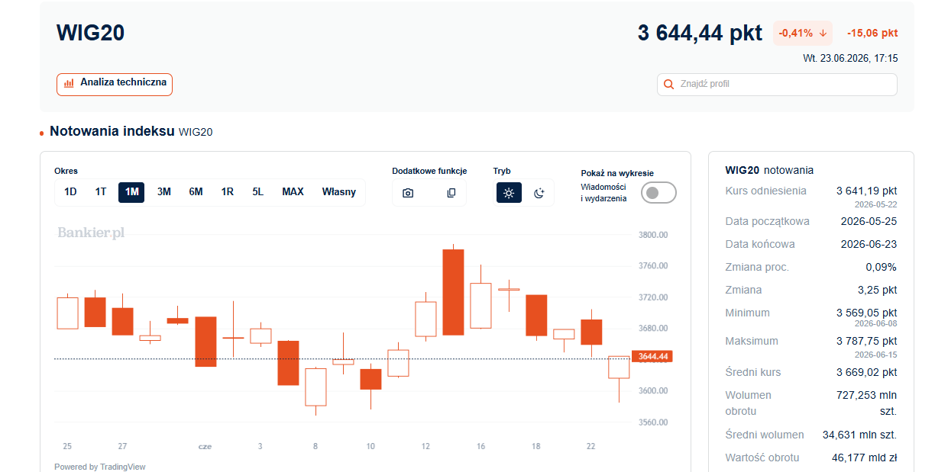Image resolution: width=948 pixels, height=472 pixels.
Task: Take chart snapshot with camera icon
Action: coord(408,193)
